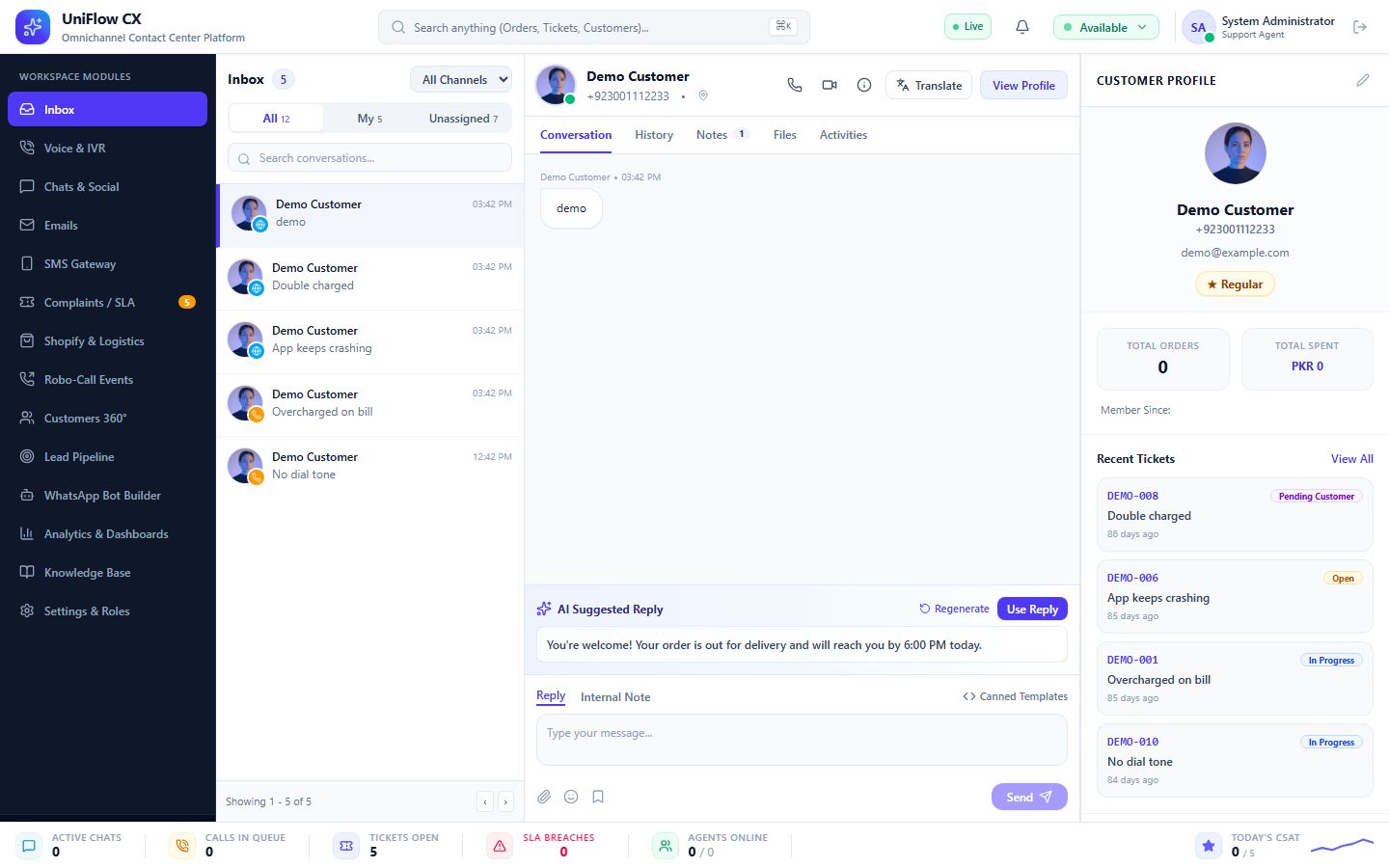Open the History tab
1389x868 pixels.
654,135
